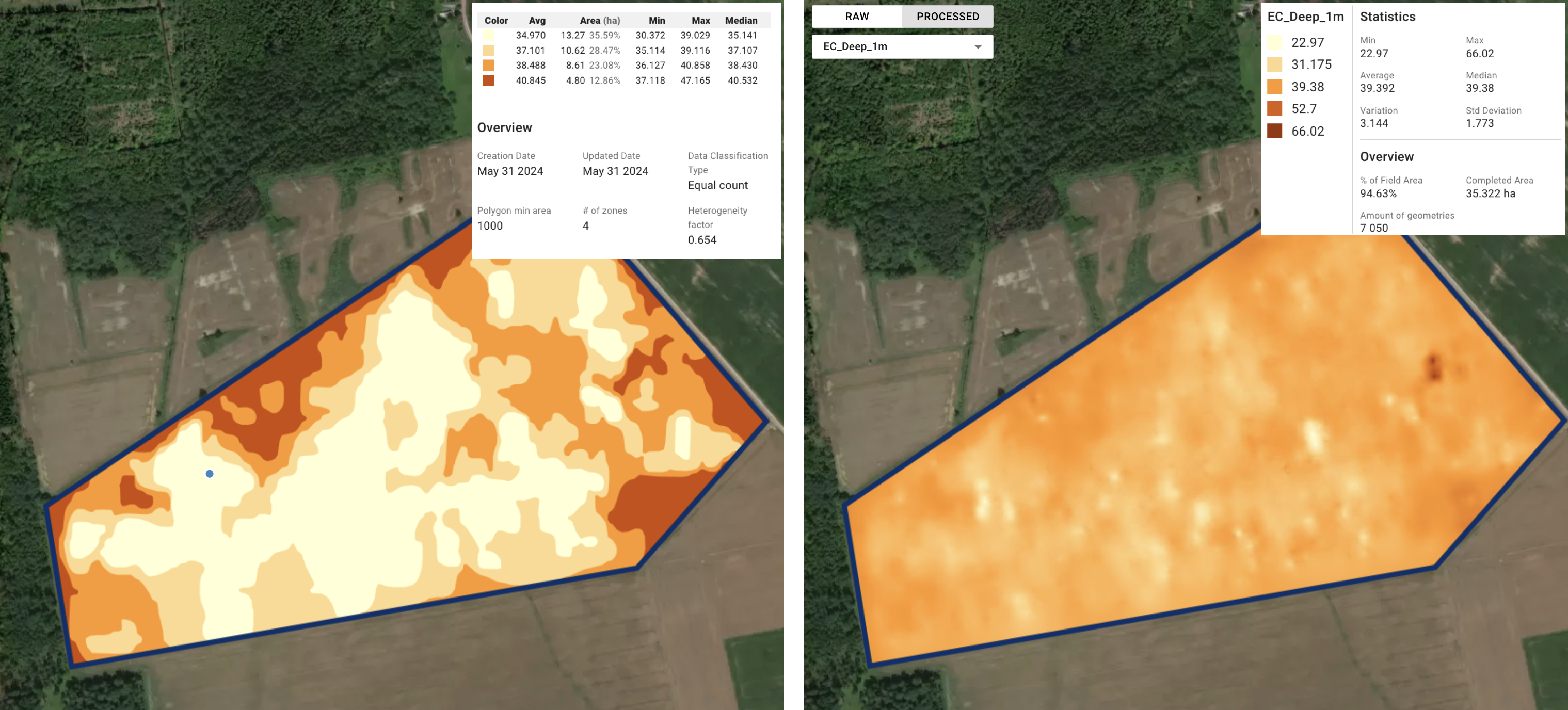Viewport: 1568px width, 710px height.
Task: Switch to the PROCESSED tab
Action: [947, 17]
